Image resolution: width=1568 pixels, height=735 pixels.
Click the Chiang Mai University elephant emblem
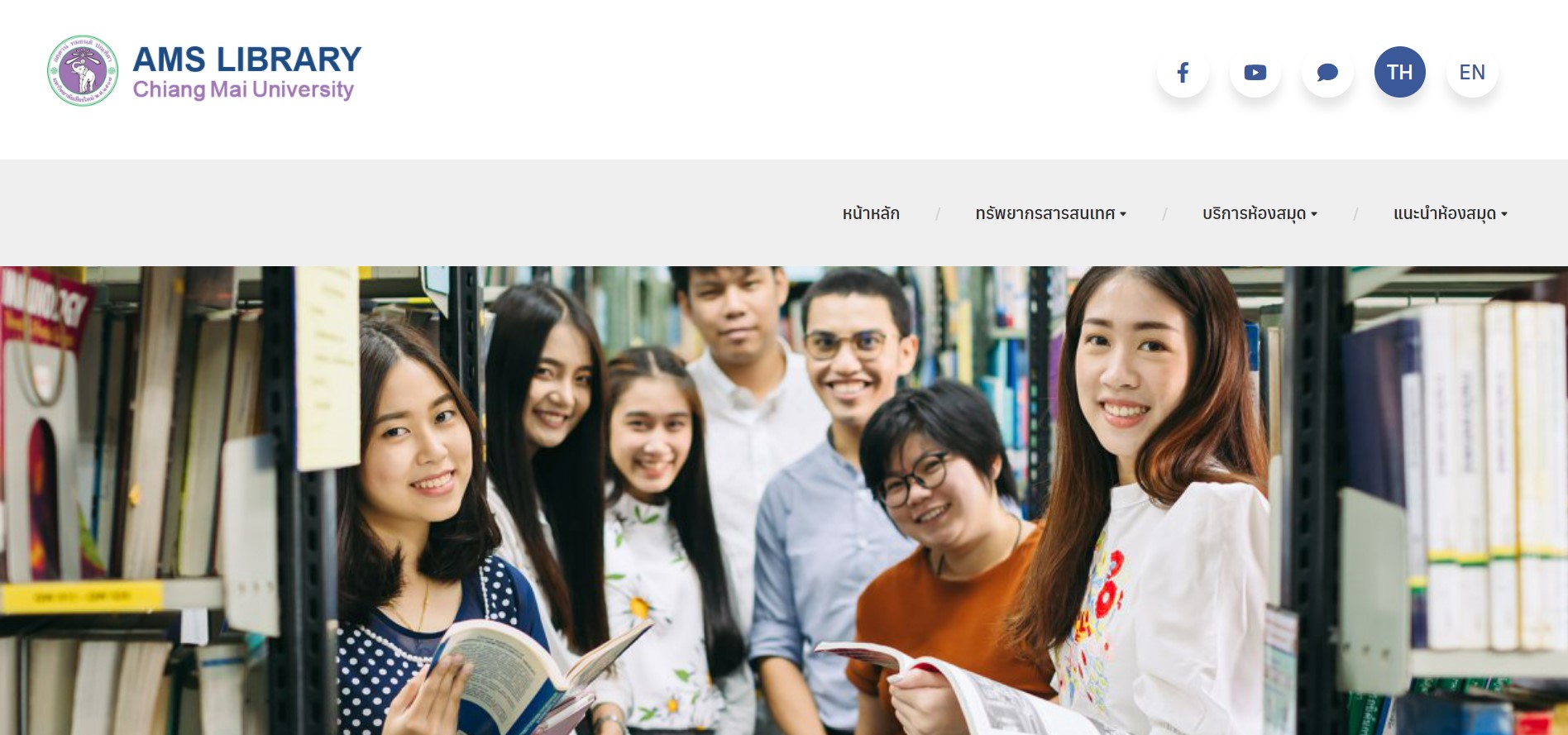(83, 71)
